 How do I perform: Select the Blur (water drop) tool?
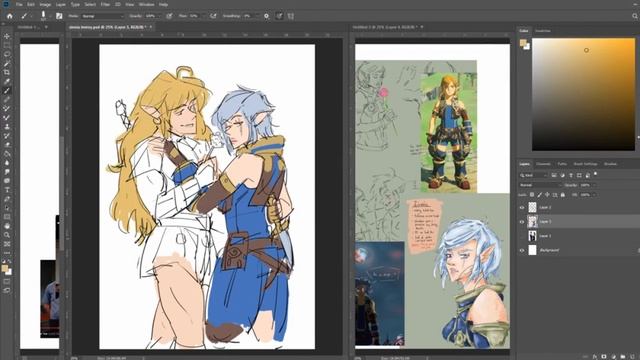7,162
